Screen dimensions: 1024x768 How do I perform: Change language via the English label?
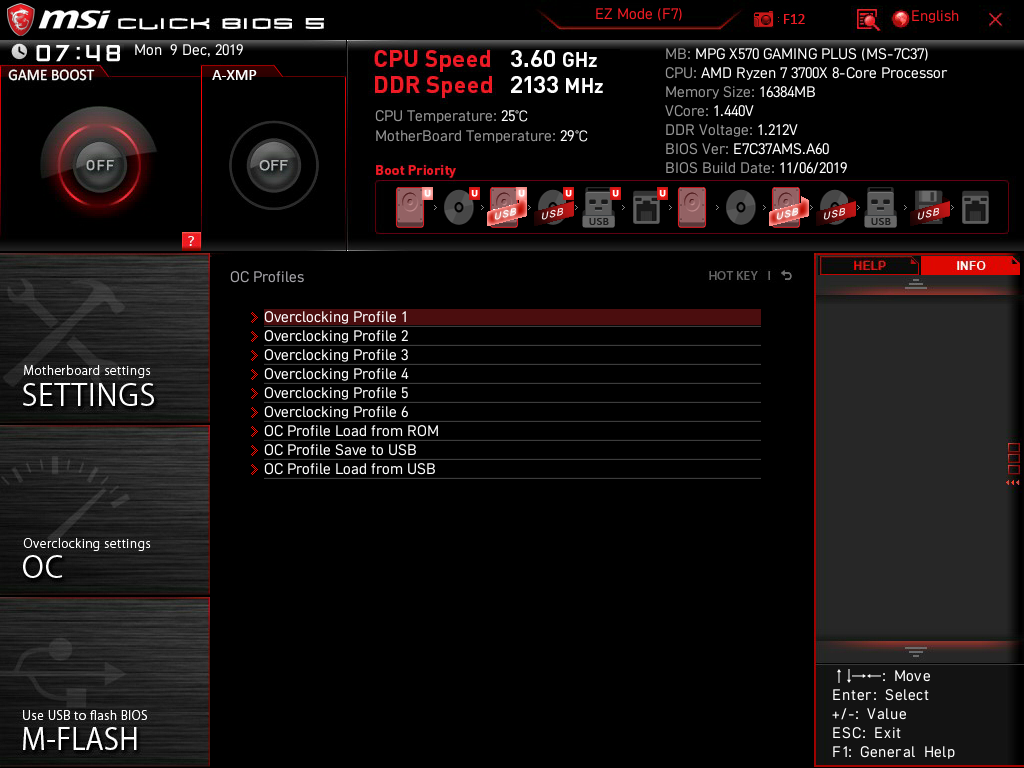(x=935, y=16)
